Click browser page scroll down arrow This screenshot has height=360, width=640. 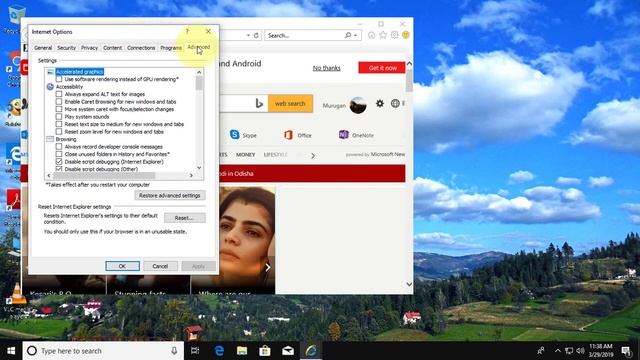coord(409,284)
